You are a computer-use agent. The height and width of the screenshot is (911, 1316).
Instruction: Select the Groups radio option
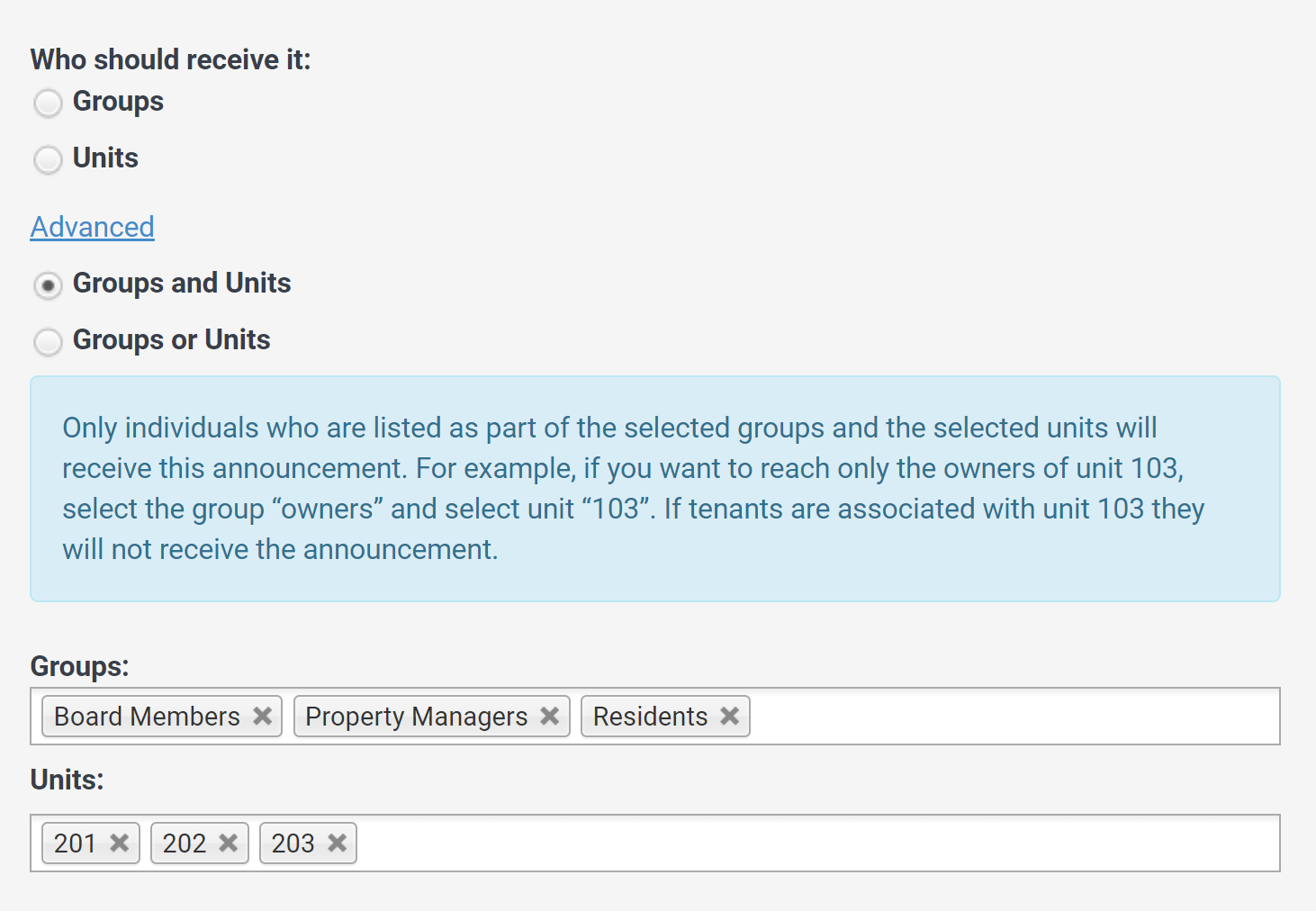pos(48,104)
